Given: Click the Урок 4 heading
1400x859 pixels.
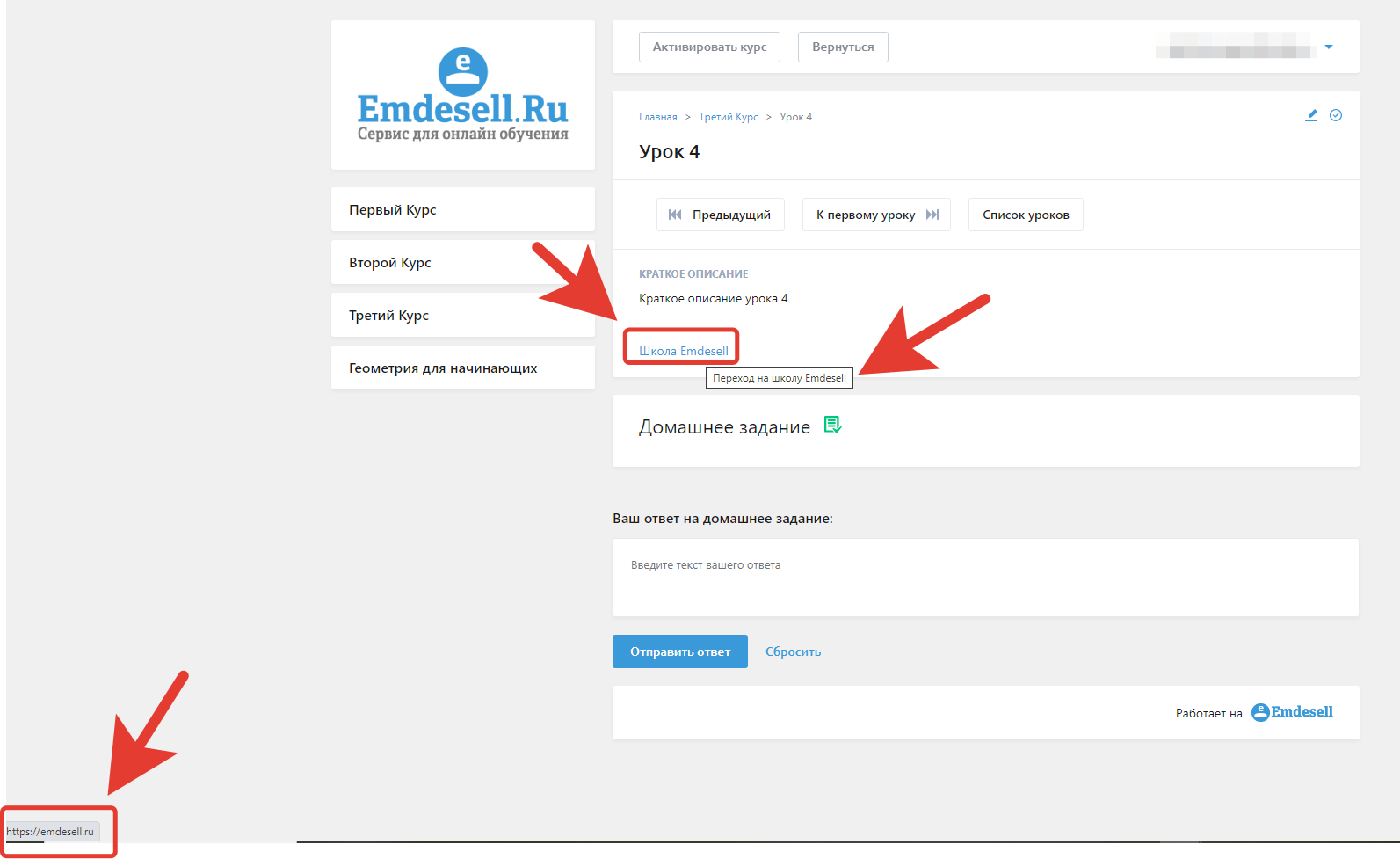Looking at the screenshot, I should pyautogui.click(x=669, y=151).
